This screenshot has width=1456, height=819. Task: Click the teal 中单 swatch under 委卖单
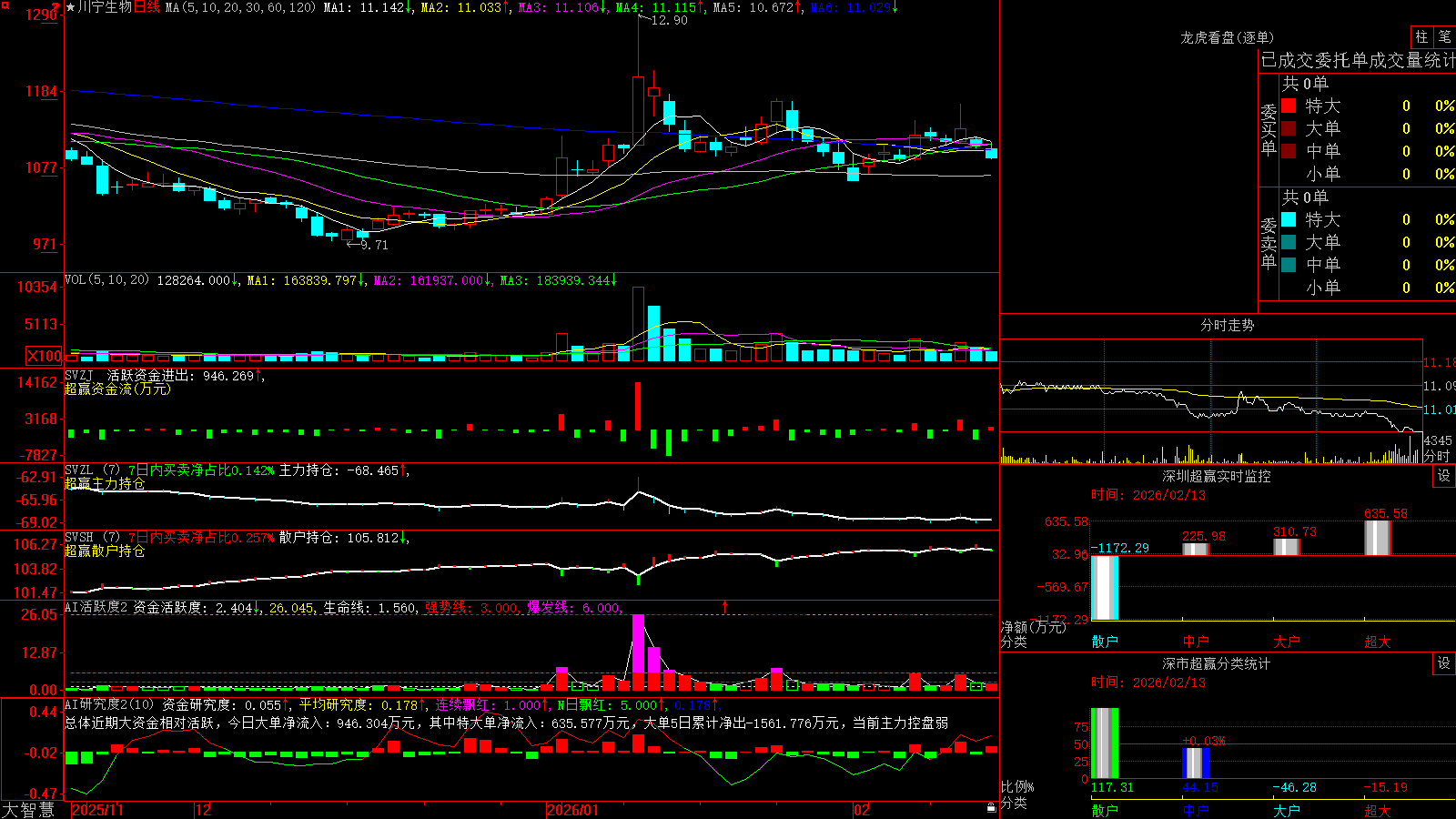click(x=1289, y=265)
